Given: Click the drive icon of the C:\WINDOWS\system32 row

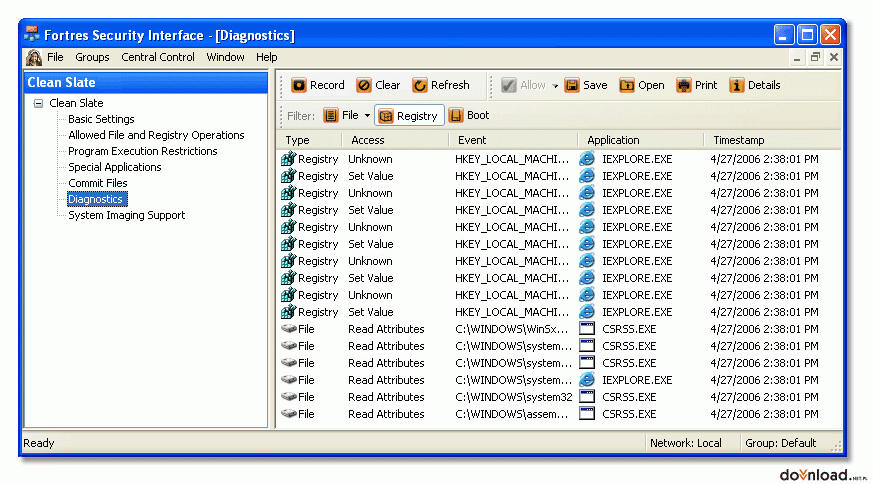Looking at the screenshot, I should (288, 397).
